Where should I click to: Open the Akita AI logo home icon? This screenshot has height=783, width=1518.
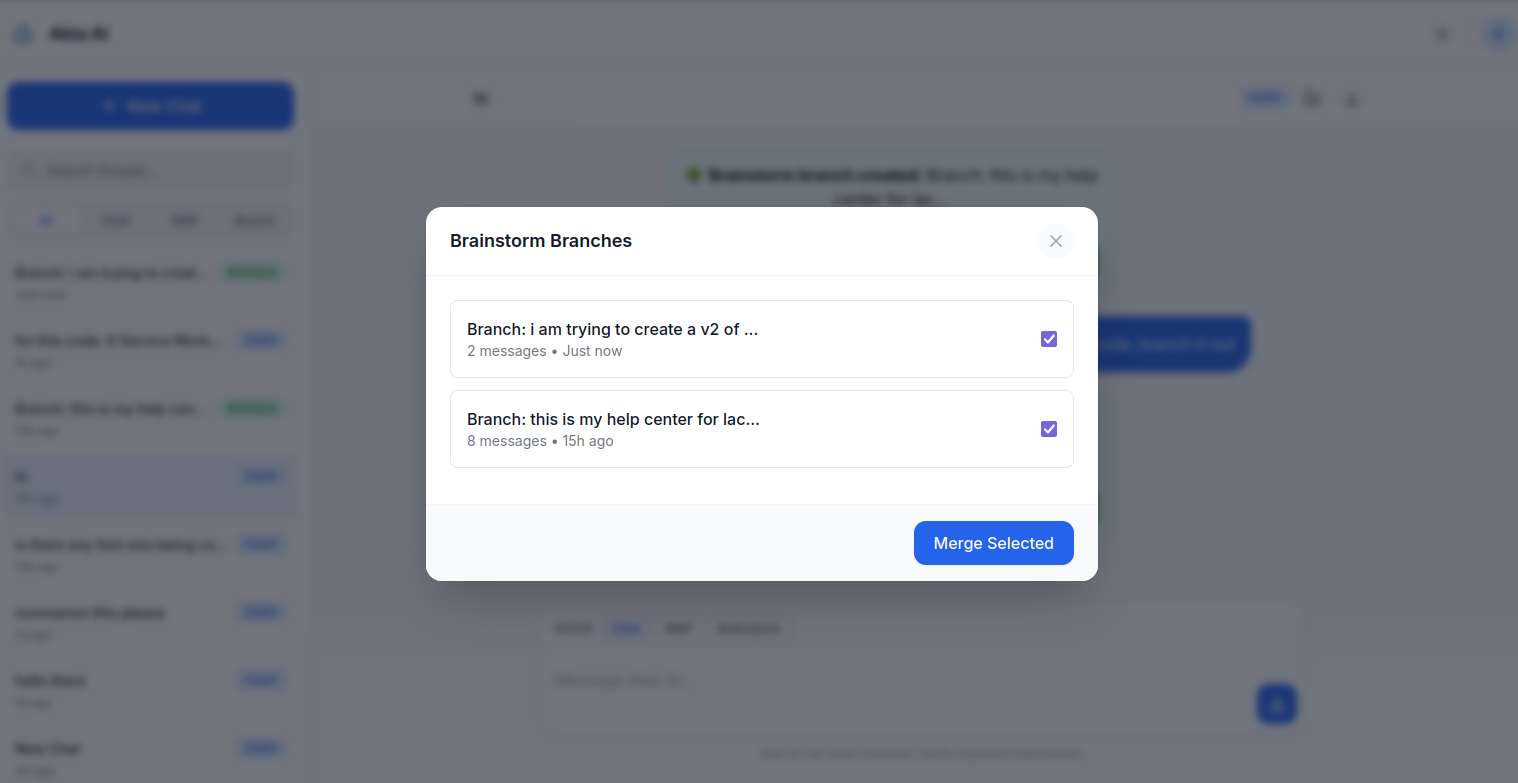pyautogui.click(x=22, y=33)
